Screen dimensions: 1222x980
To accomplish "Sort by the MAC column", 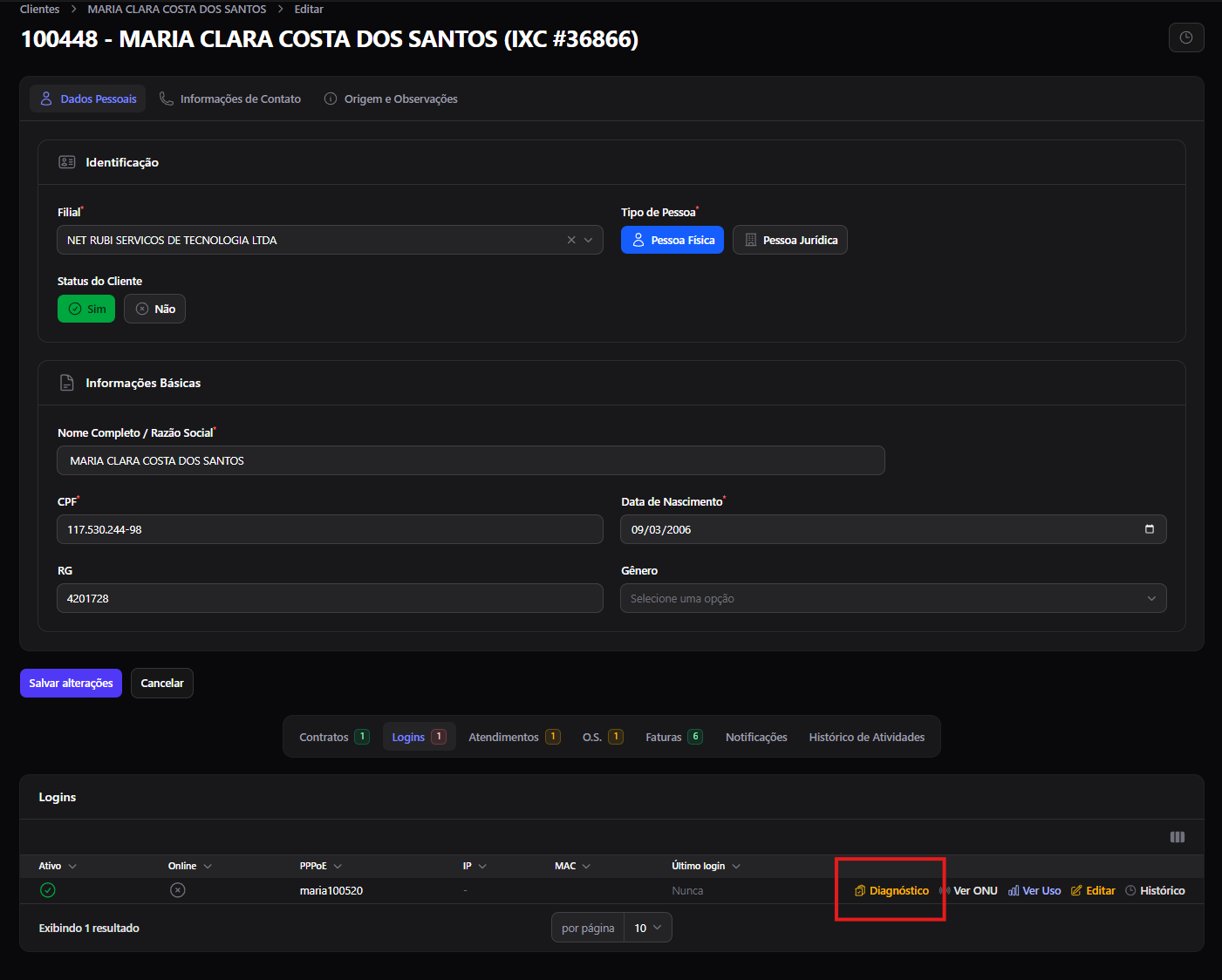I will (x=573, y=866).
